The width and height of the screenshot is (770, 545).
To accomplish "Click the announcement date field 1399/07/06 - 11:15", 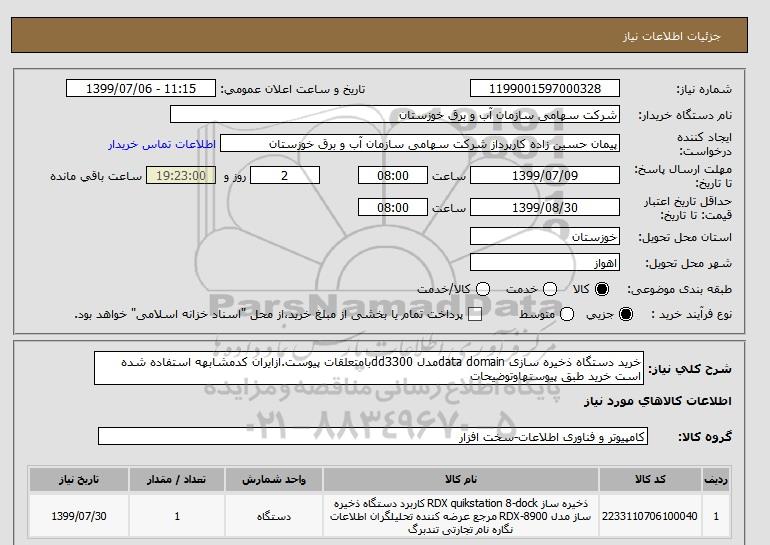I will pos(141,88).
